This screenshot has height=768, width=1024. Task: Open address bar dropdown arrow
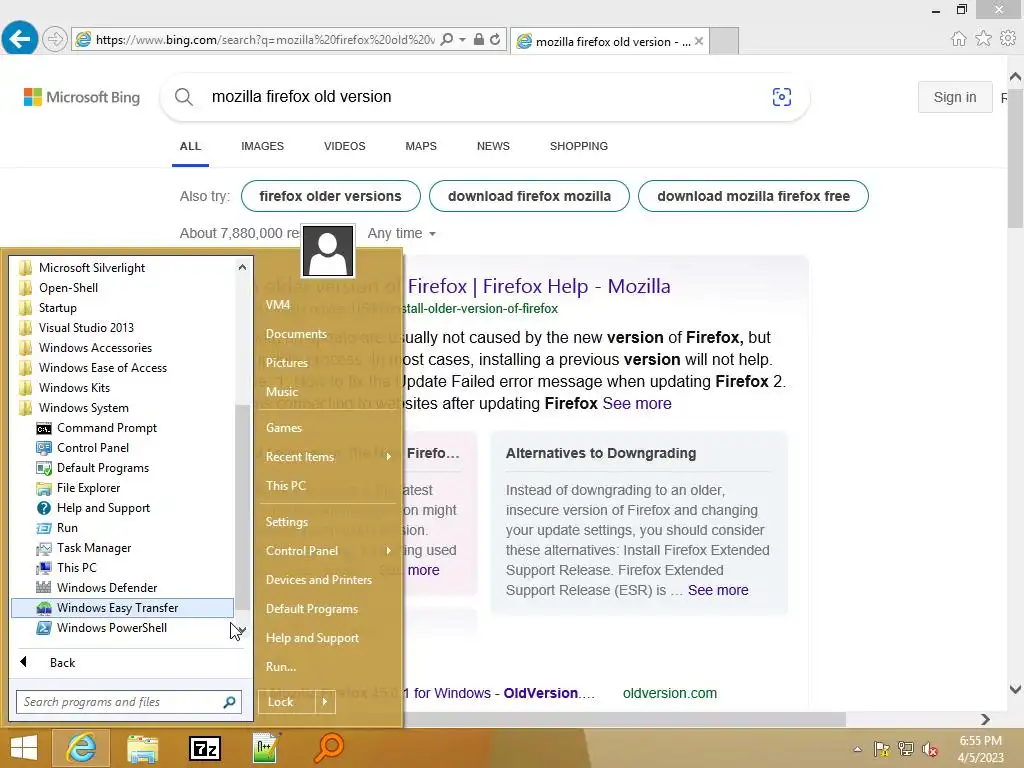pos(462,39)
